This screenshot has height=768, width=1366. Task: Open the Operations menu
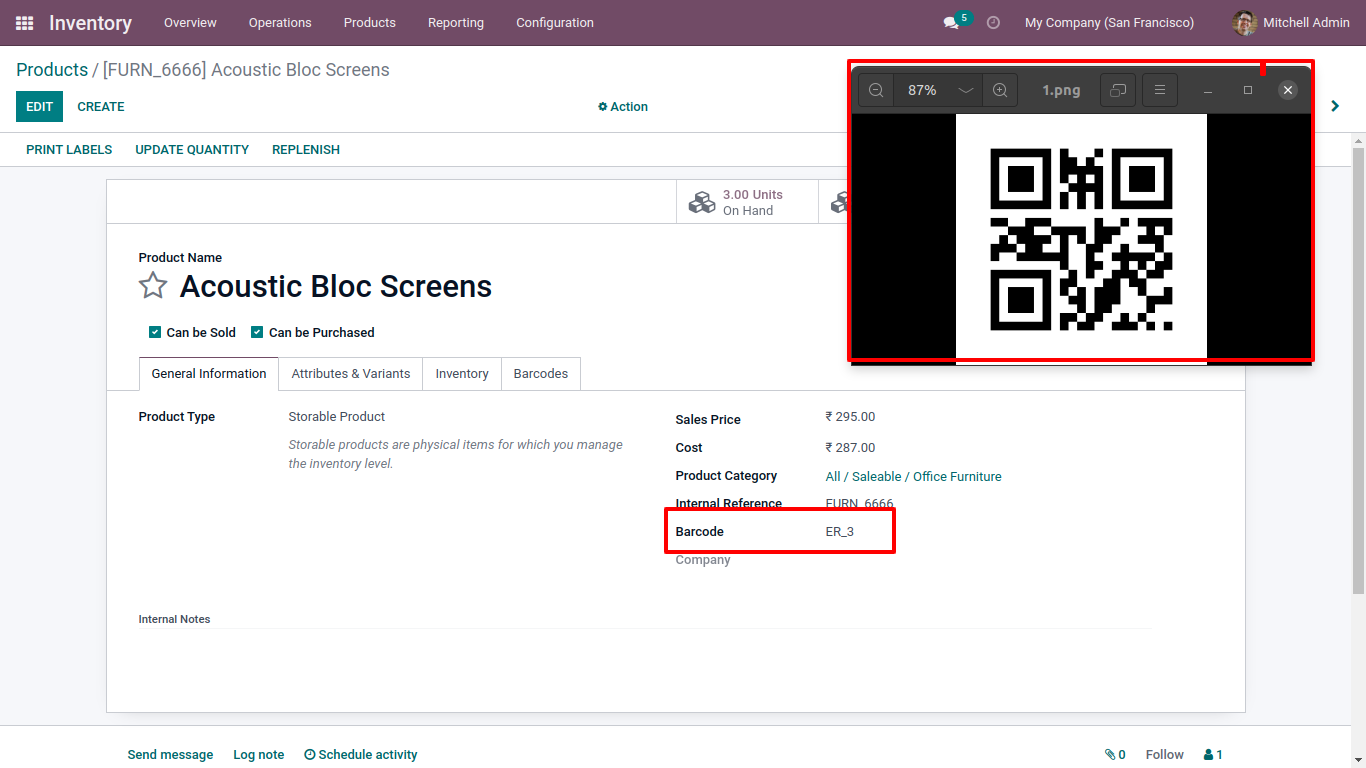click(280, 22)
